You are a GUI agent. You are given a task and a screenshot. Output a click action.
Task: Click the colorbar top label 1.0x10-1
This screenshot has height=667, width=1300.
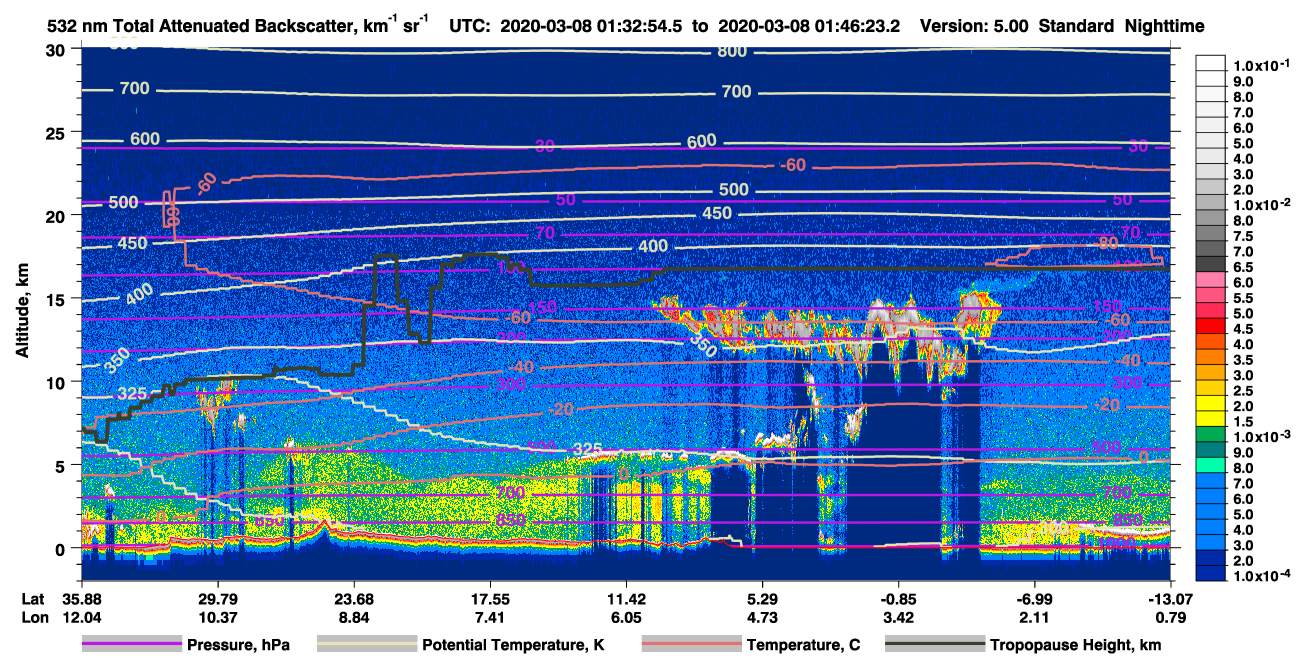(x=1264, y=65)
